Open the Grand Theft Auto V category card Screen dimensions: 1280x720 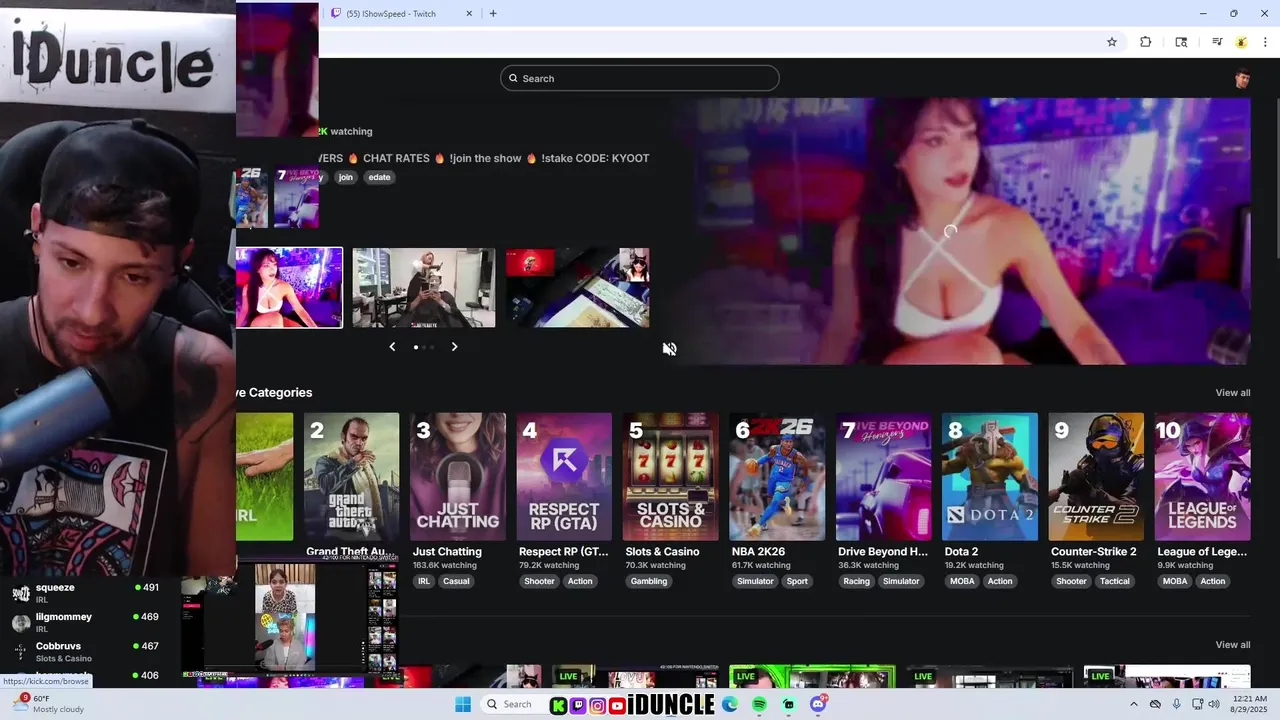(x=351, y=477)
